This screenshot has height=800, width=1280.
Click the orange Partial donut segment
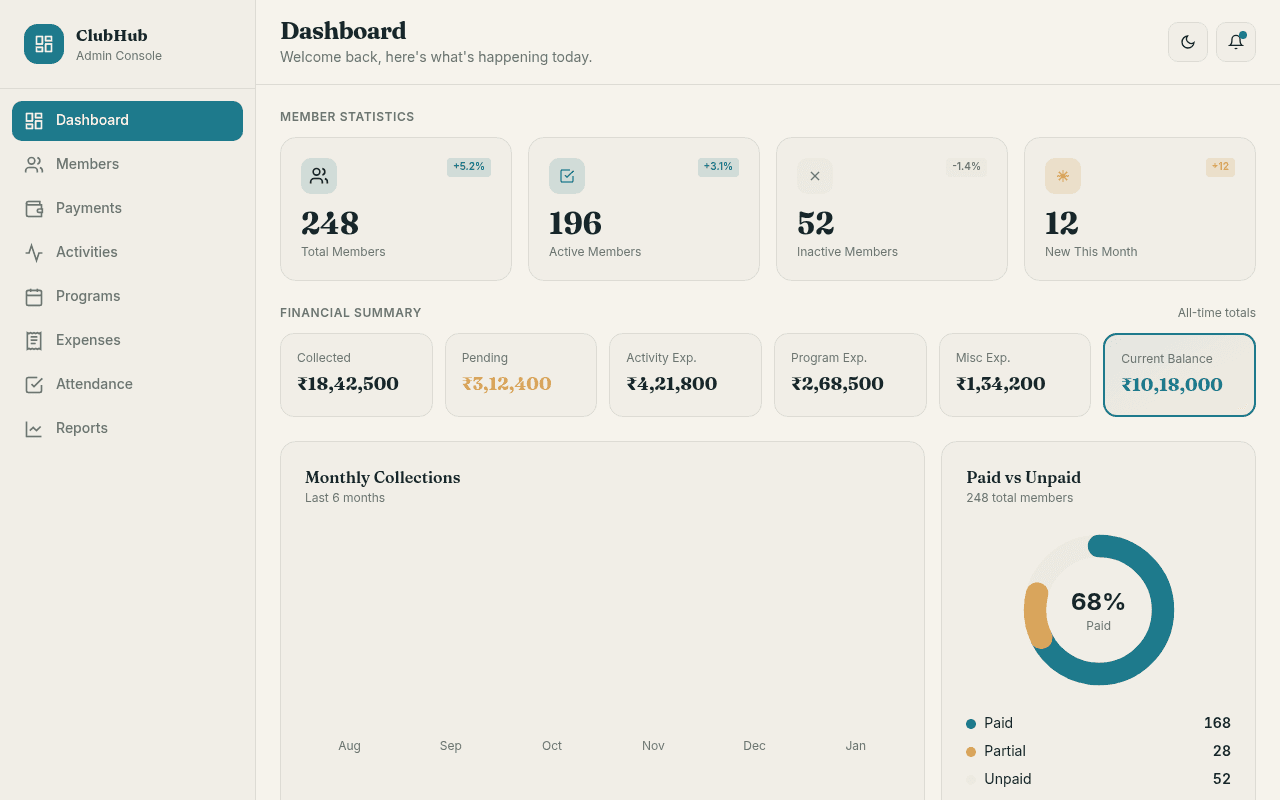pos(1037,616)
